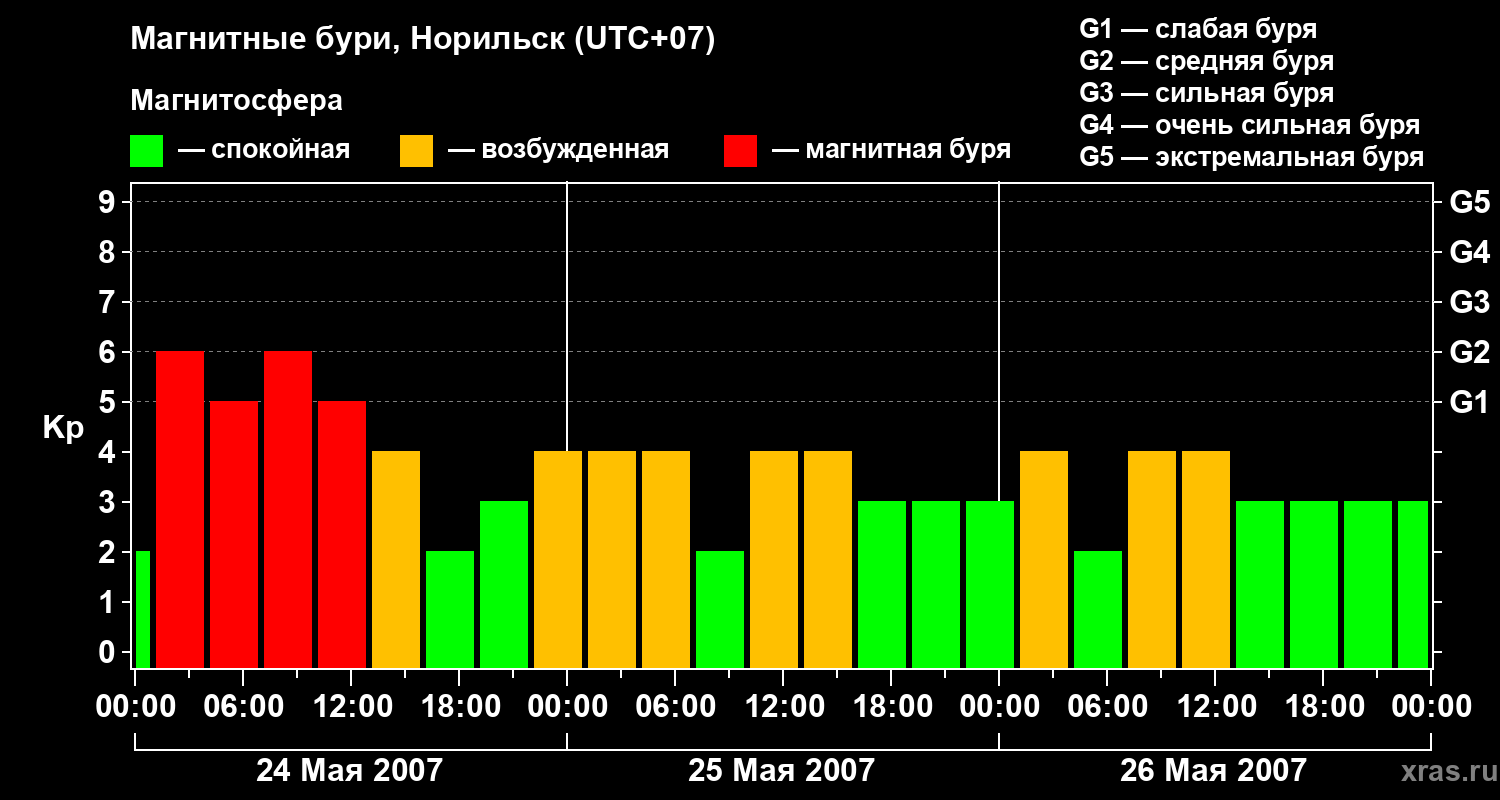Click the narrow green Kp 2 bar at chart start

[142, 609]
